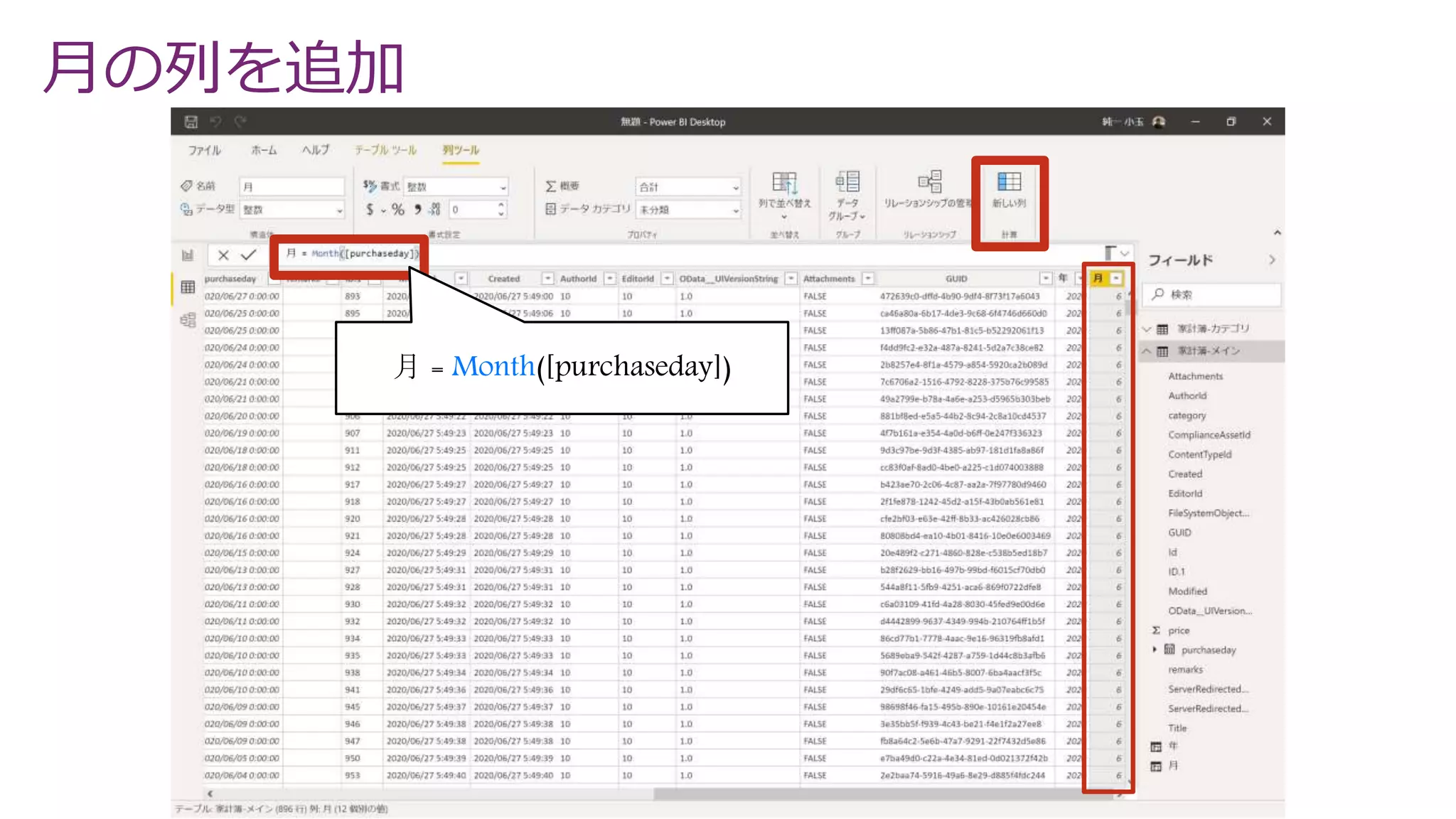1456x819 pixels.
Task: Cancel formula with the X icon
Action: (x=223, y=255)
